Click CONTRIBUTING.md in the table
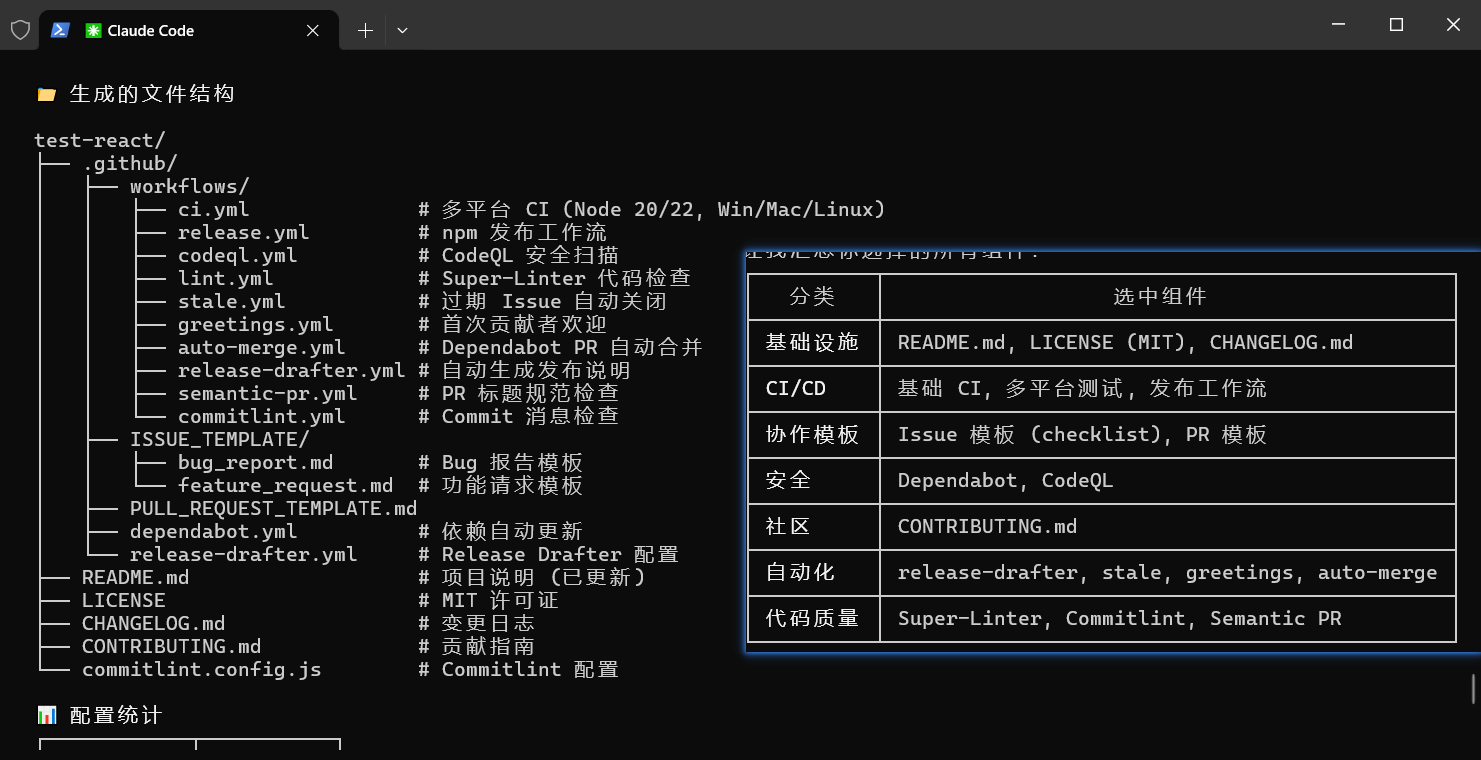The width and height of the screenshot is (1481, 760). 986,527
